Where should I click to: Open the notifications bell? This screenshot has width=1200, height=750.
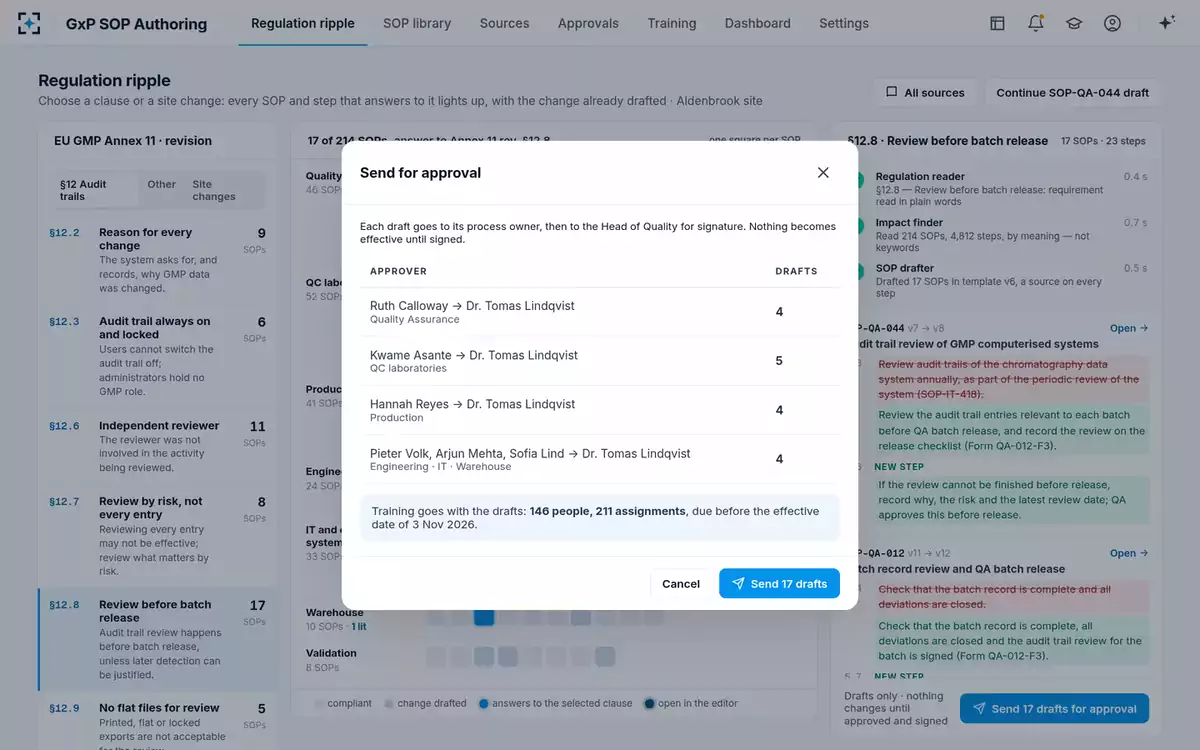(x=1036, y=23)
